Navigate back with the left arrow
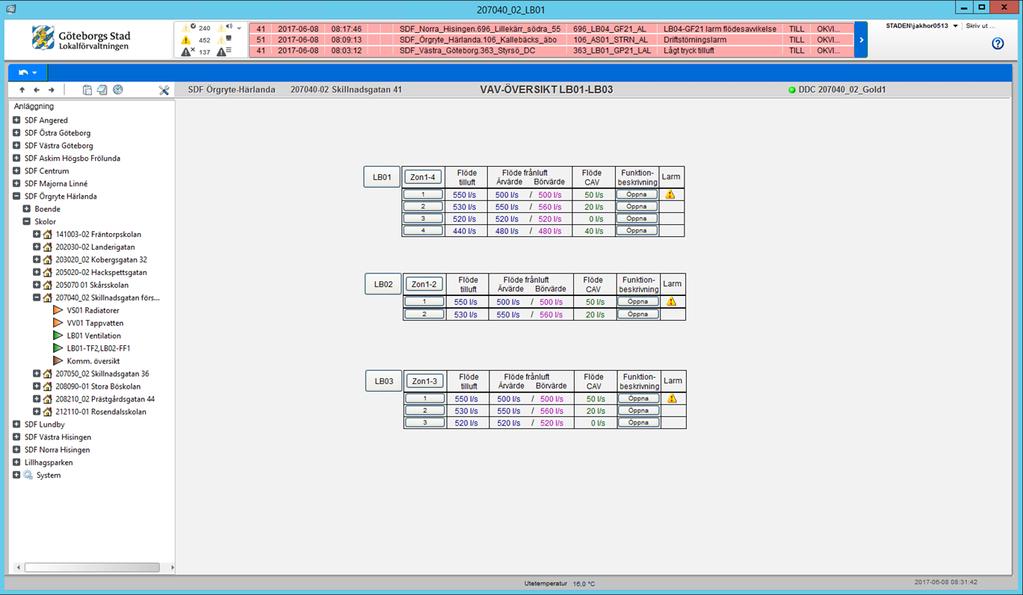Screen dimensions: 1023x595 click(x=37, y=90)
